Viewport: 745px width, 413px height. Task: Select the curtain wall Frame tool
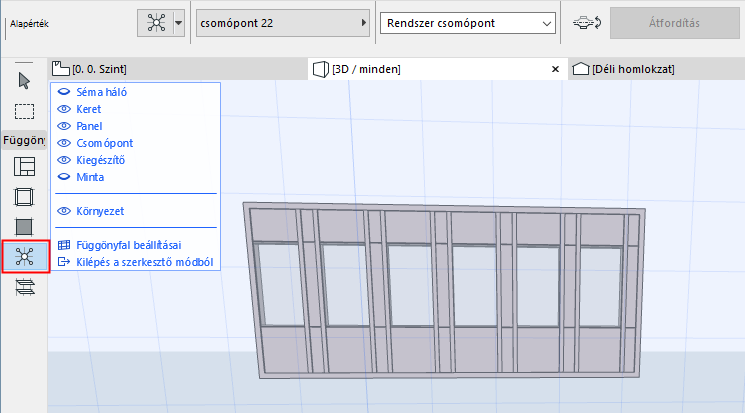24,197
